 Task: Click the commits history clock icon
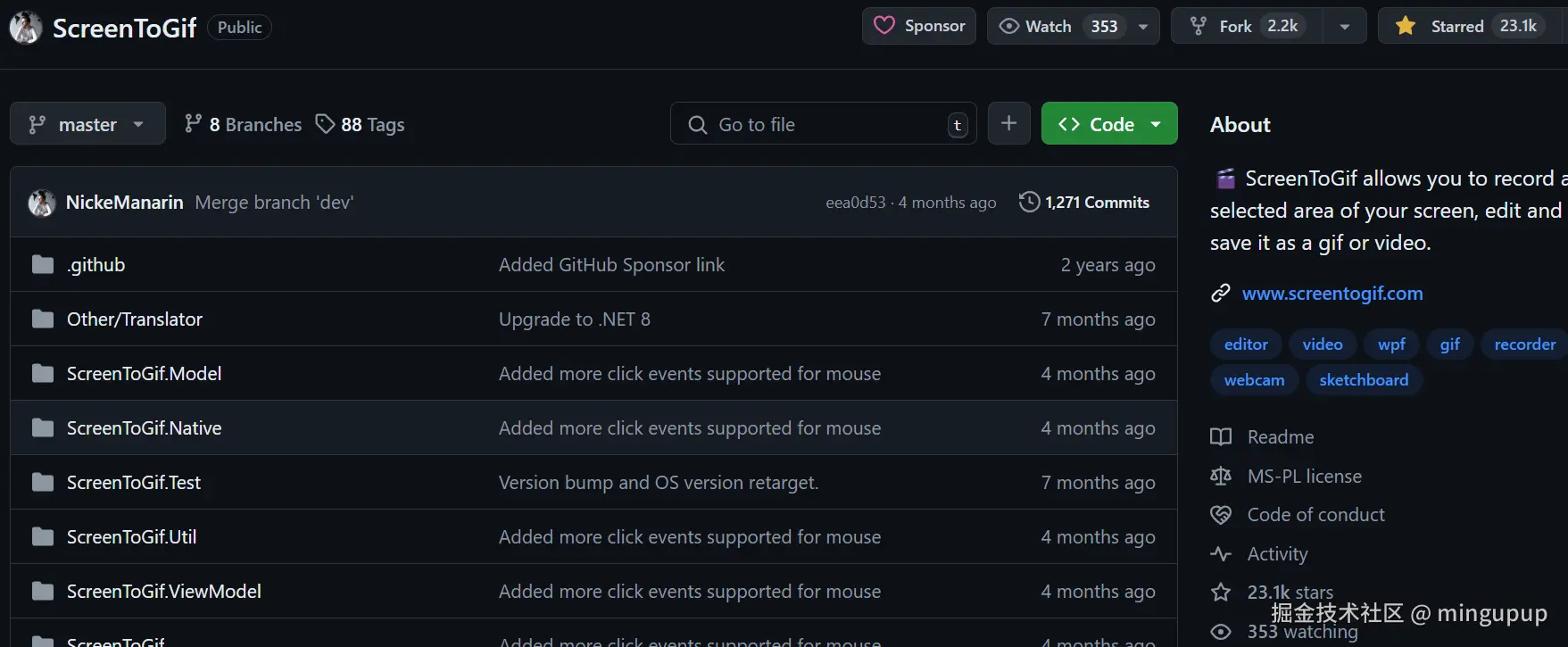click(x=1029, y=202)
